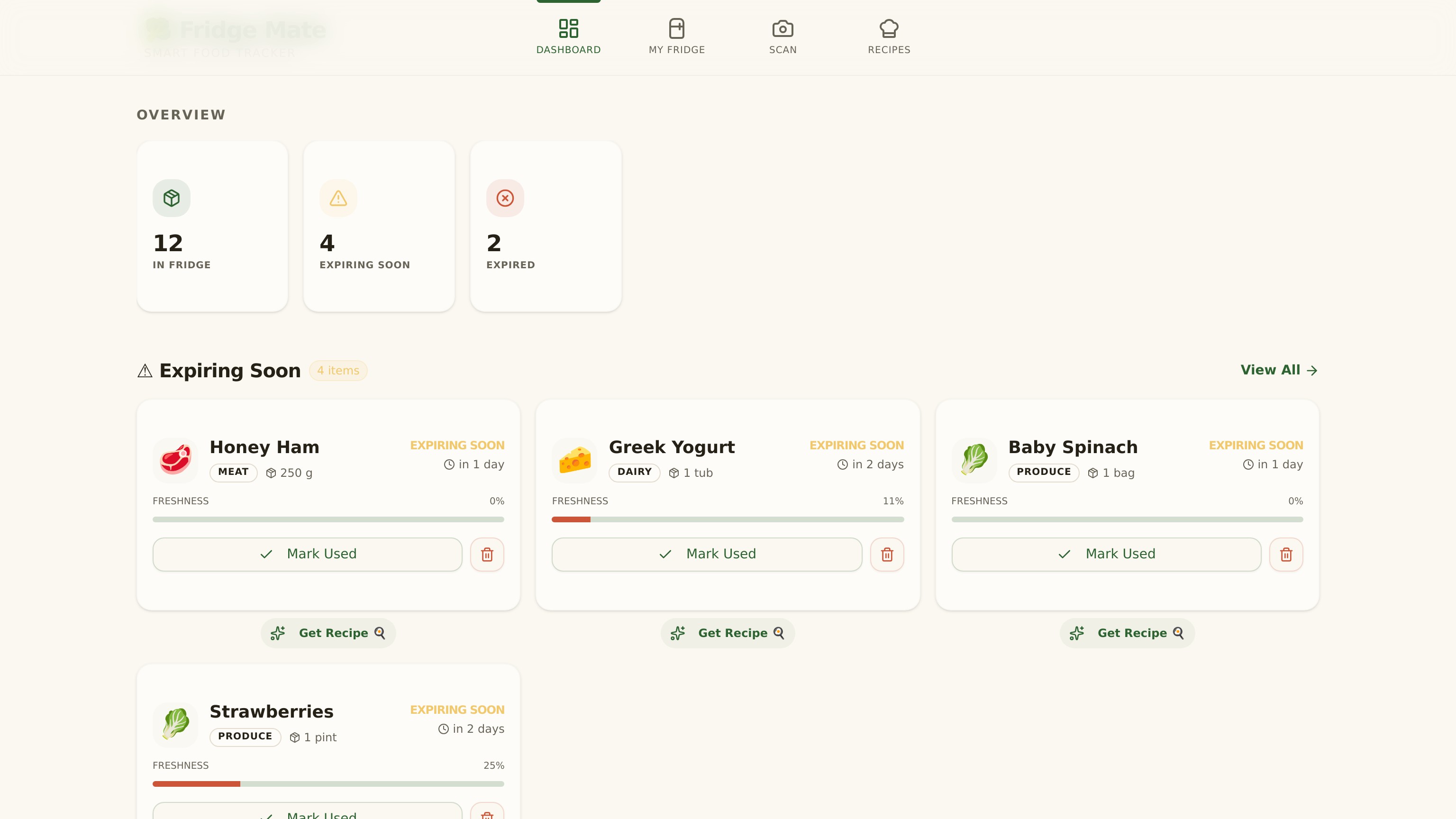Switch to My Fridge tab
Screen dimensions: 1456x819
(x=676, y=36)
